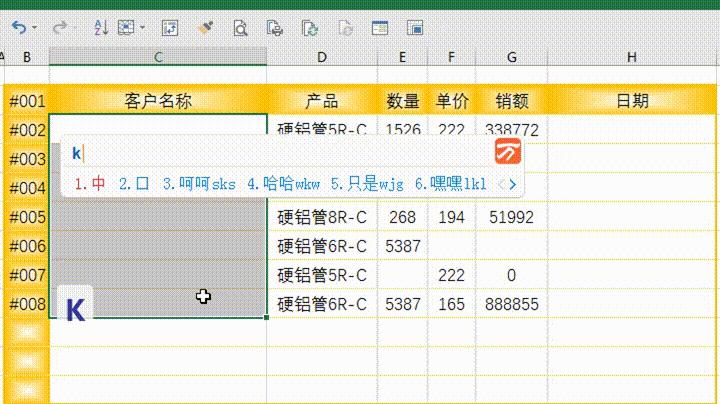Click the grayed-out document refresh icon
720x404 pixels.
tap(345, 28)
